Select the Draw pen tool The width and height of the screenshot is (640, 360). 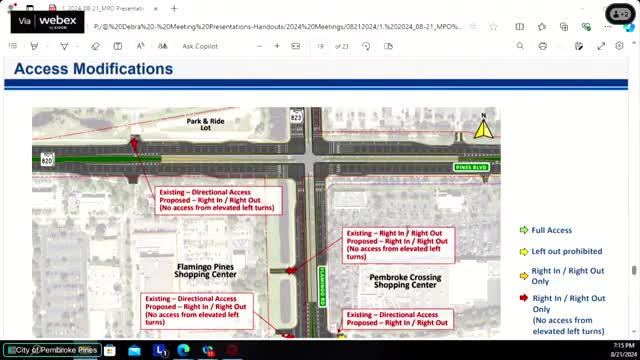pyautogui.click(x=64, y=46)
